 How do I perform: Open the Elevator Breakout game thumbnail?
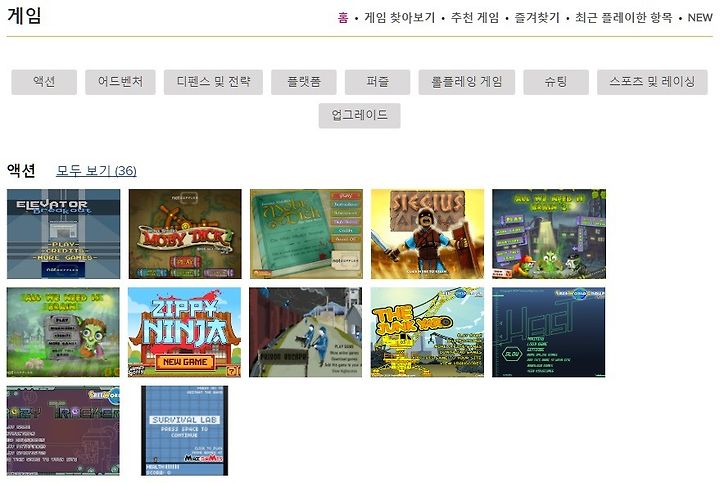pyautogui.click(x=63, y=234)
